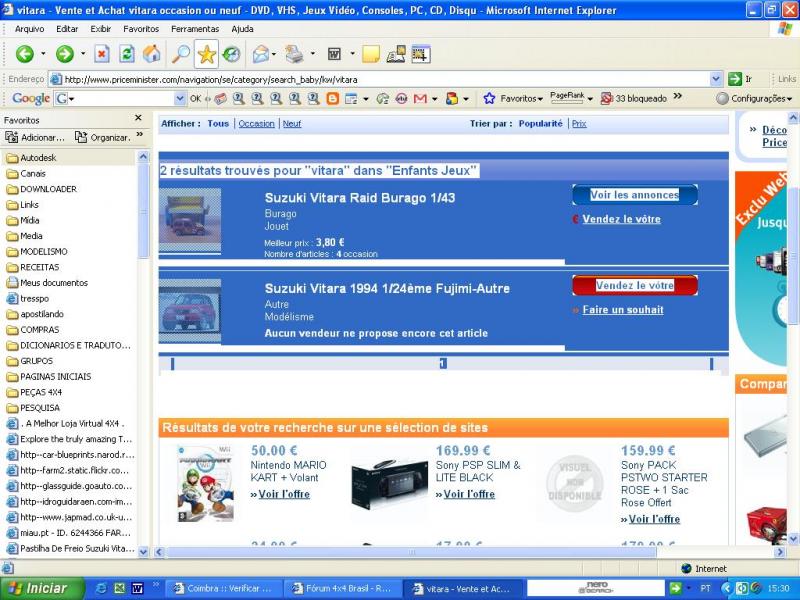Print the page with the printer icon
This screenshot has height=600, width=800.
(294, 54)
